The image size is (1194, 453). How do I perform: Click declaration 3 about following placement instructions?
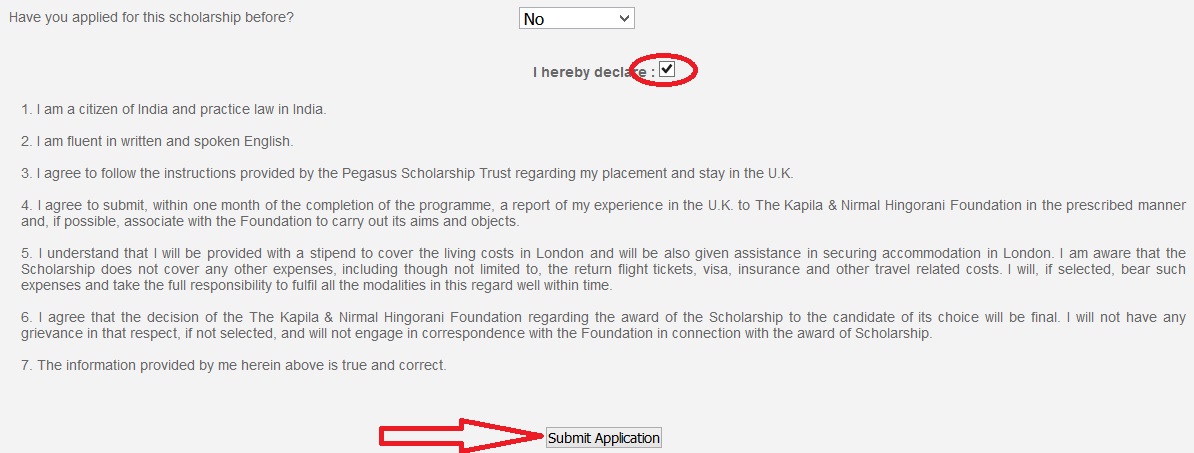[407, 173]
